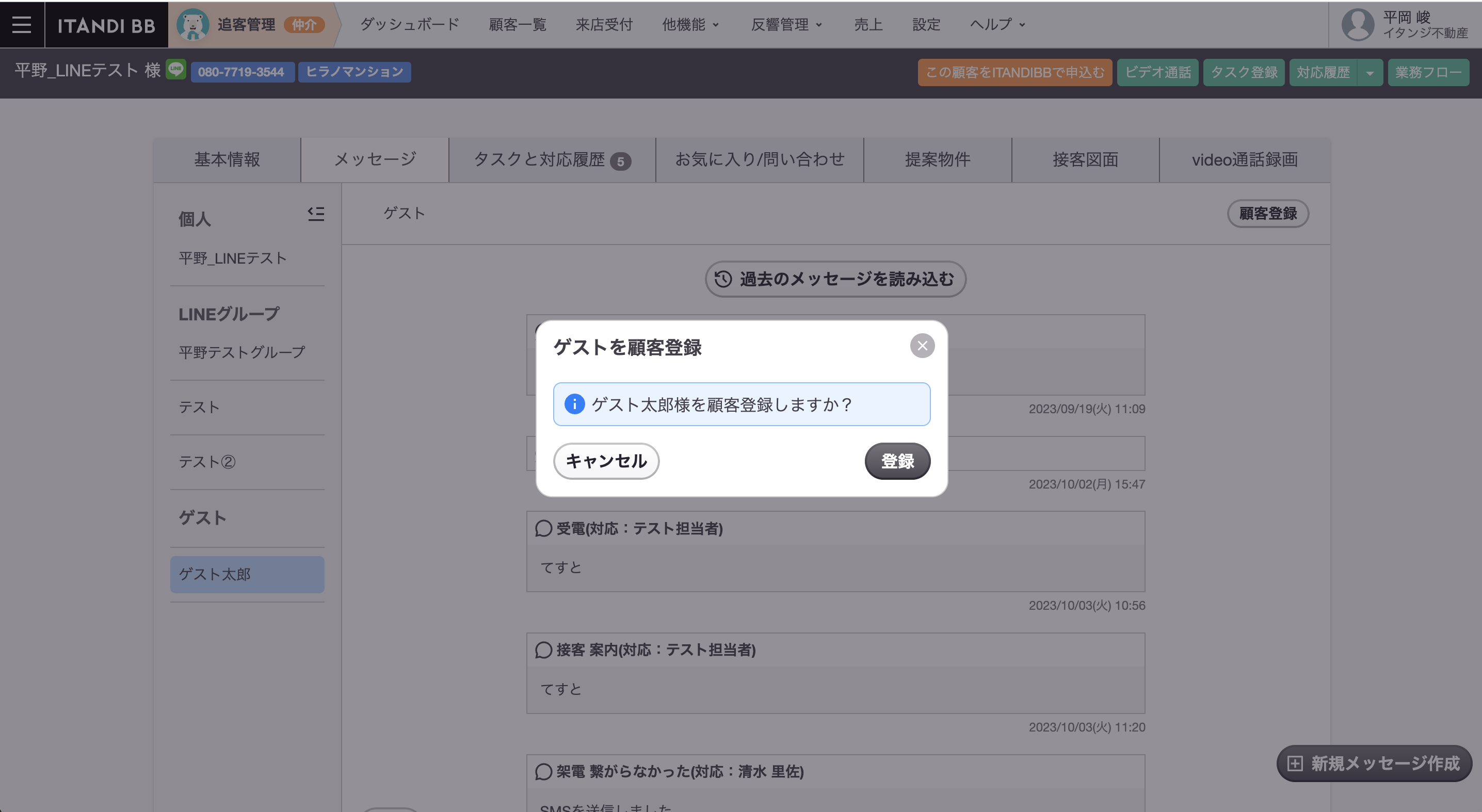Select 平野_LINEテスト in sidebar
Image resolution: width=1482 pixels, height=812 pixels.
tap(247, 258)
